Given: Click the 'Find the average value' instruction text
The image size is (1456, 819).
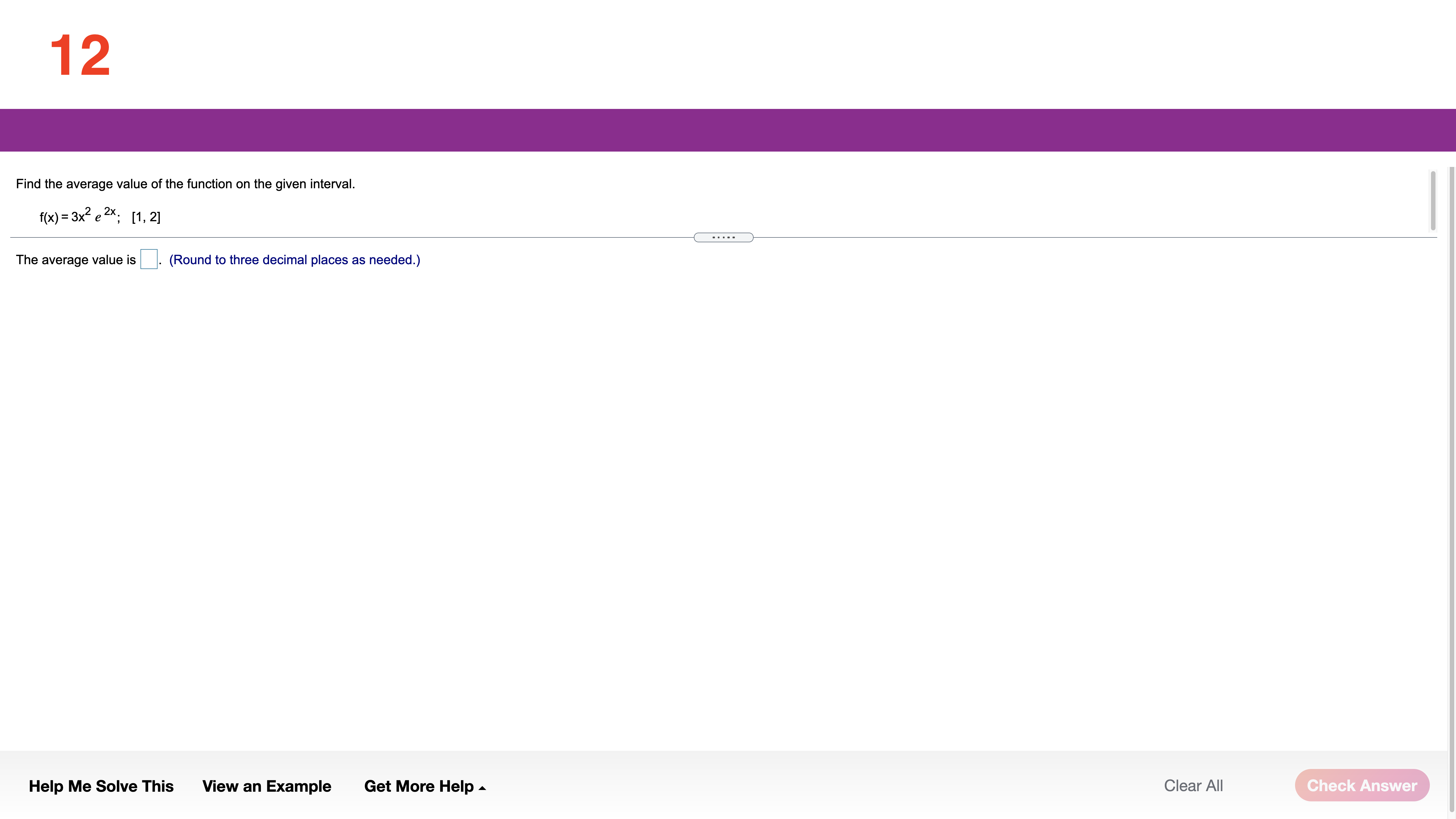Looking at the screenshot, I should click(185, 184).
